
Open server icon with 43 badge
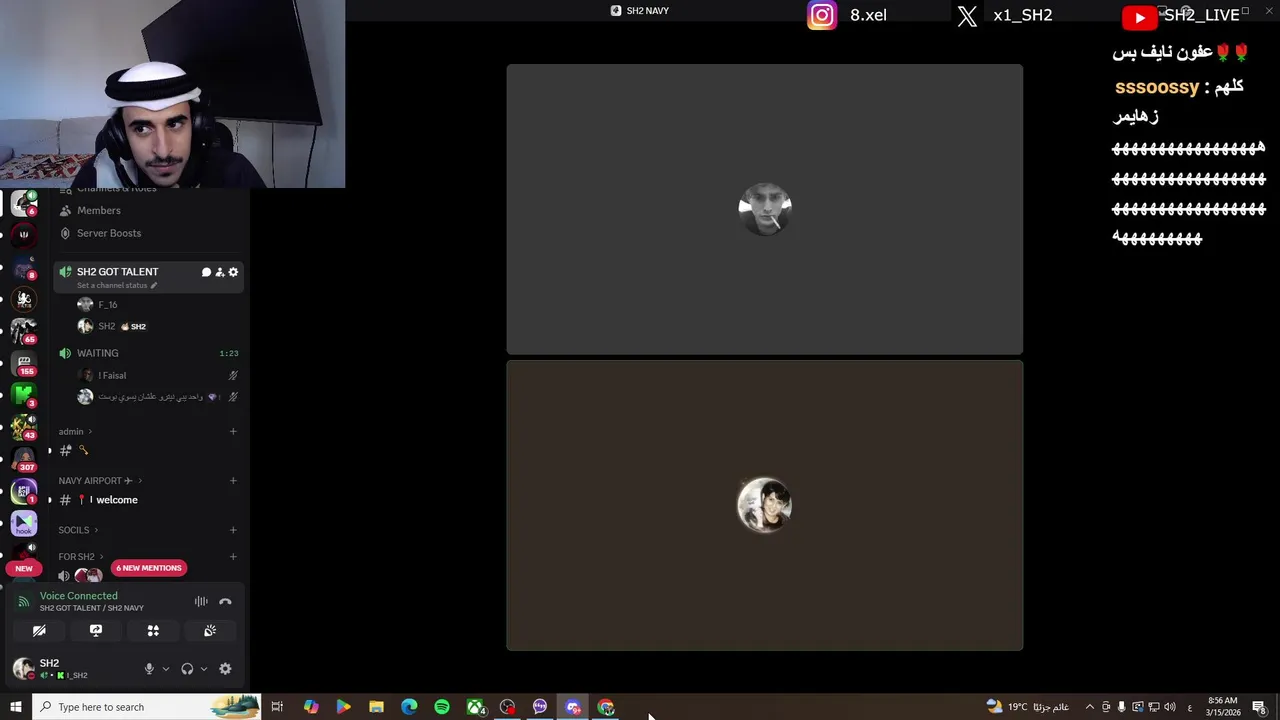(x=24, y=426)
